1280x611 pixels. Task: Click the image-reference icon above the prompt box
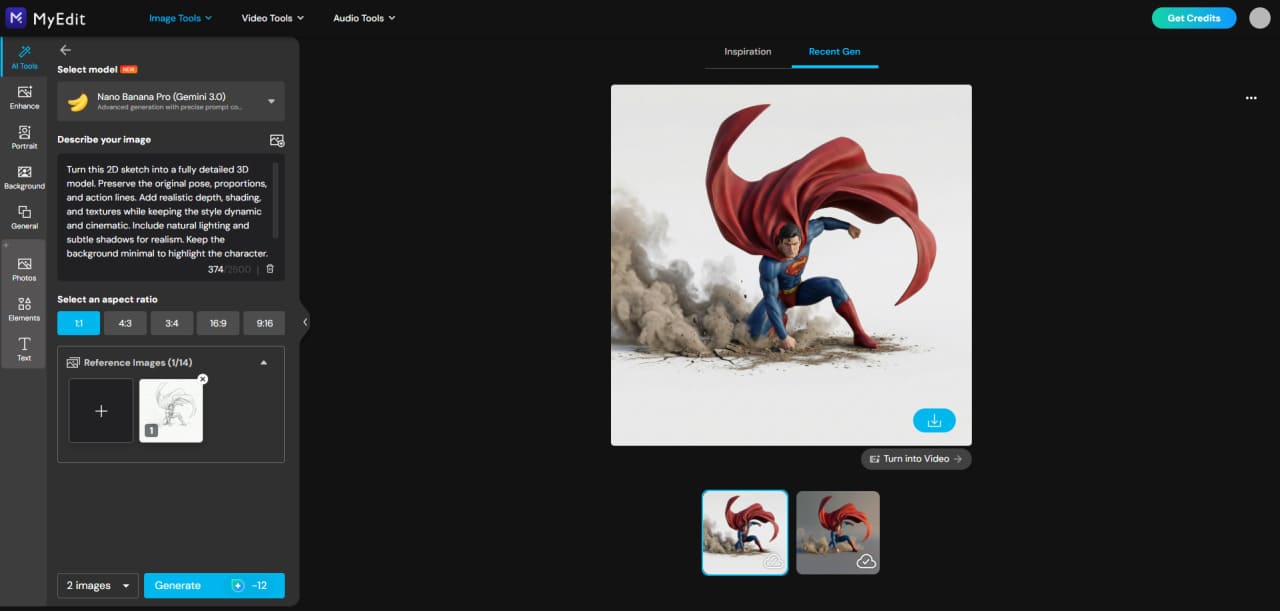tap(277, 140)
